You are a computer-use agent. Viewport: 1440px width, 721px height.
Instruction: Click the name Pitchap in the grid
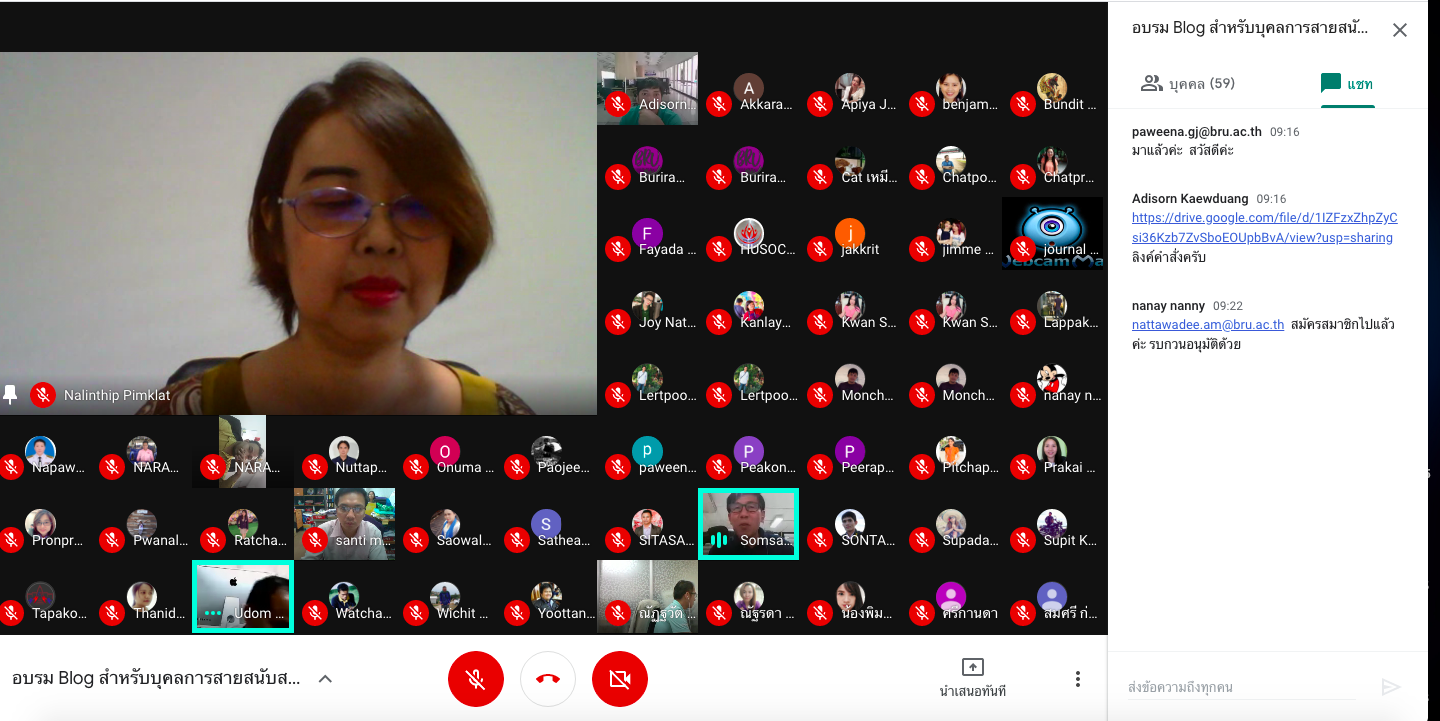click(970, 467)
